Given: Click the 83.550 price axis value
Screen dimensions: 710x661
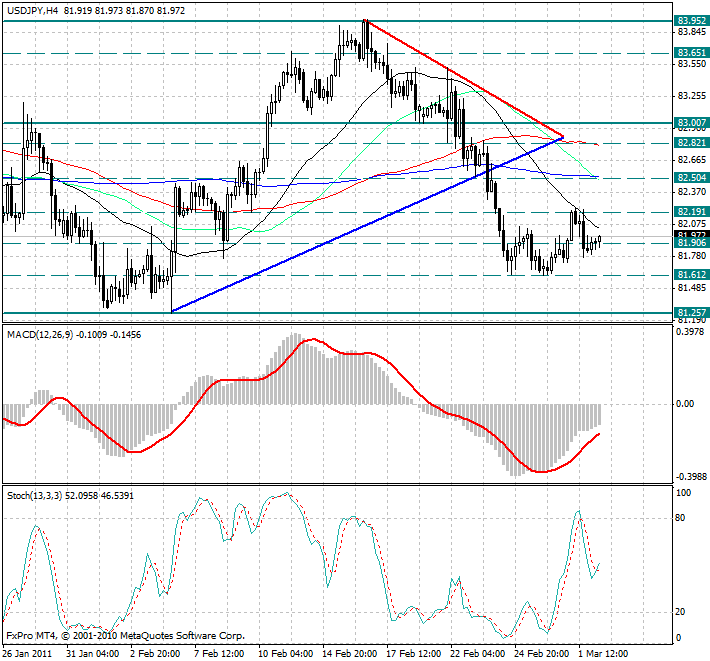Looking at the screenshot, I should (691, 64).
